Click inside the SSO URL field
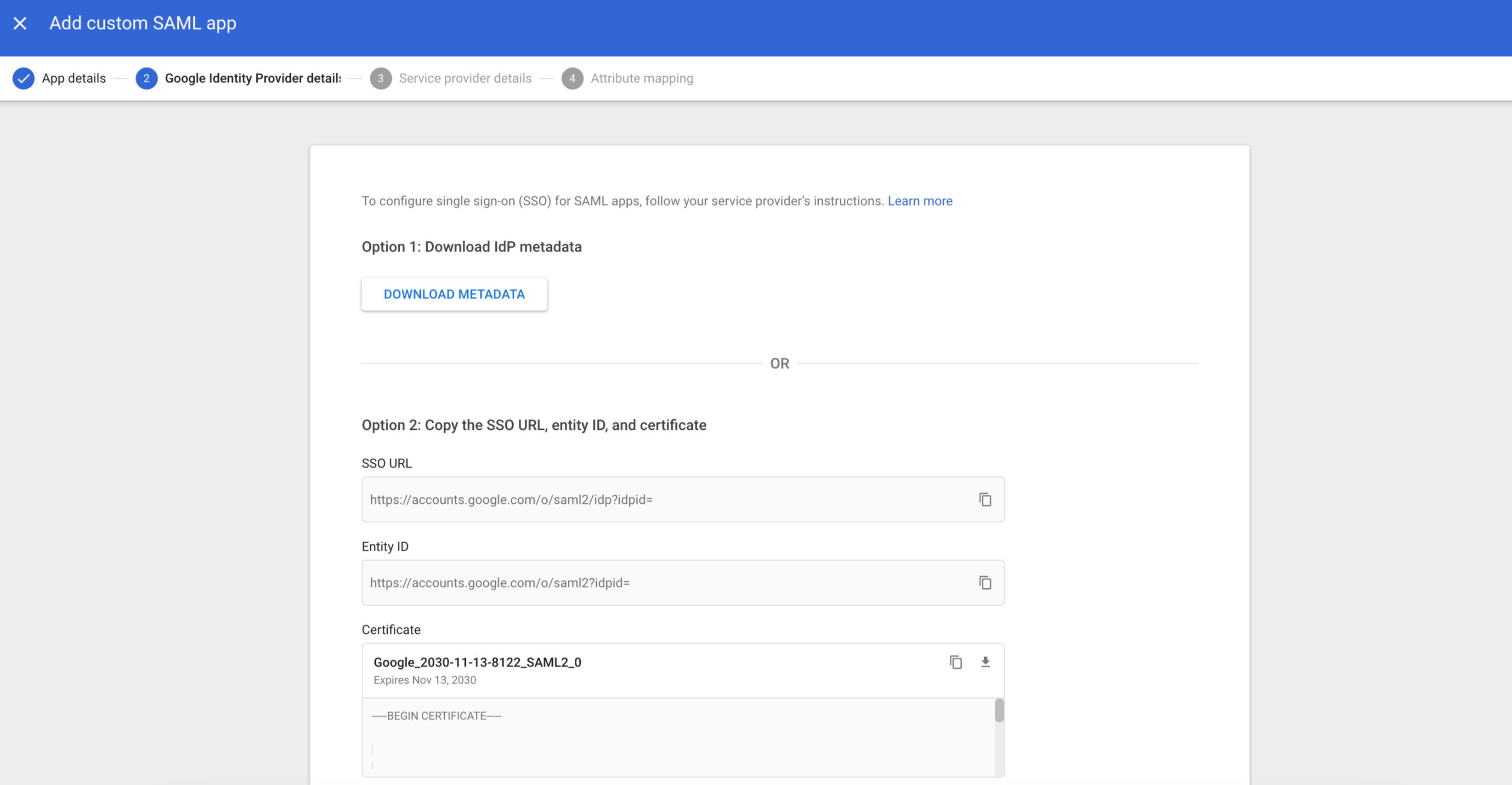The height and width of the screenshot is (785, 1512). (x=683, y=500)
